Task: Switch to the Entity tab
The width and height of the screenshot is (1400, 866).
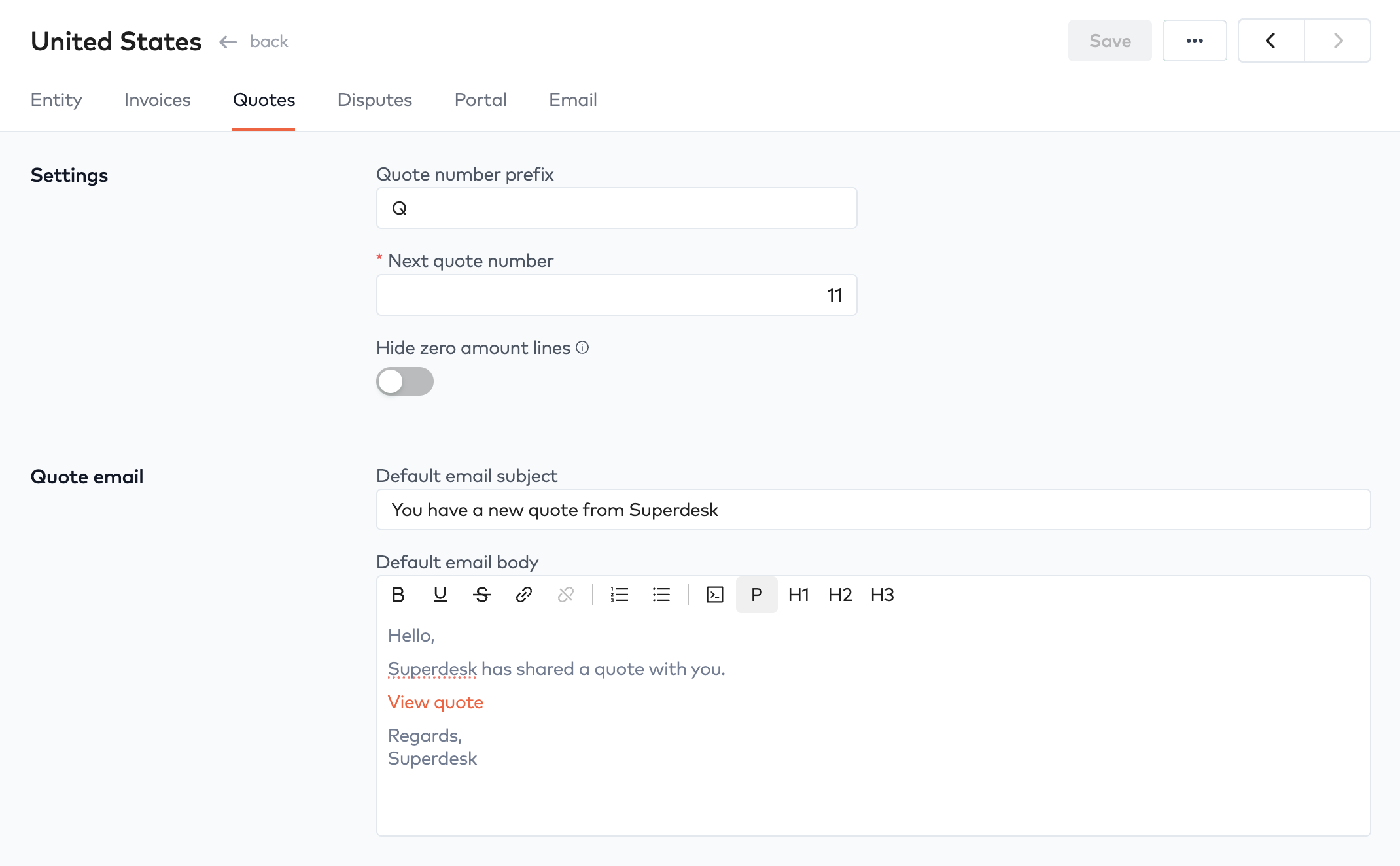Action: pos(56,99)
